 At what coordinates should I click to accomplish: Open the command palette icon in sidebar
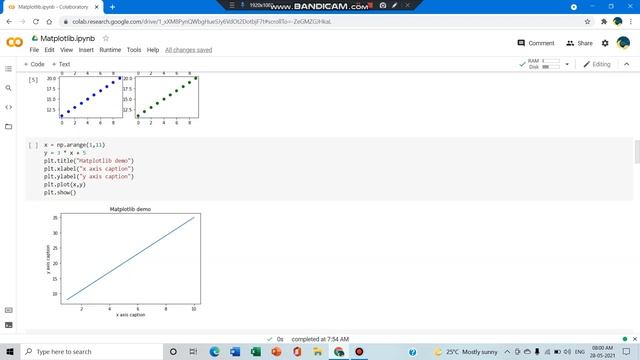coord(9,310)
